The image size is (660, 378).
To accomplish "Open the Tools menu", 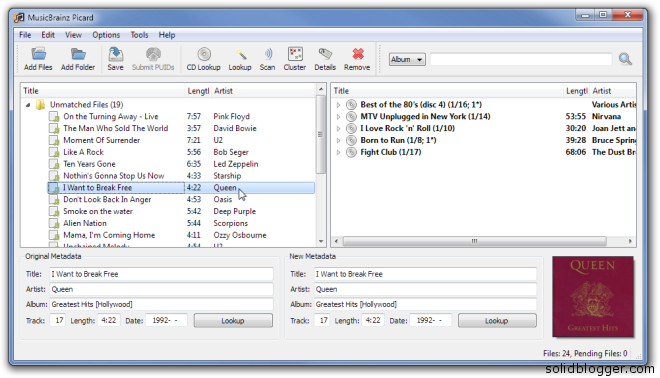I will (x=139, y=35).
